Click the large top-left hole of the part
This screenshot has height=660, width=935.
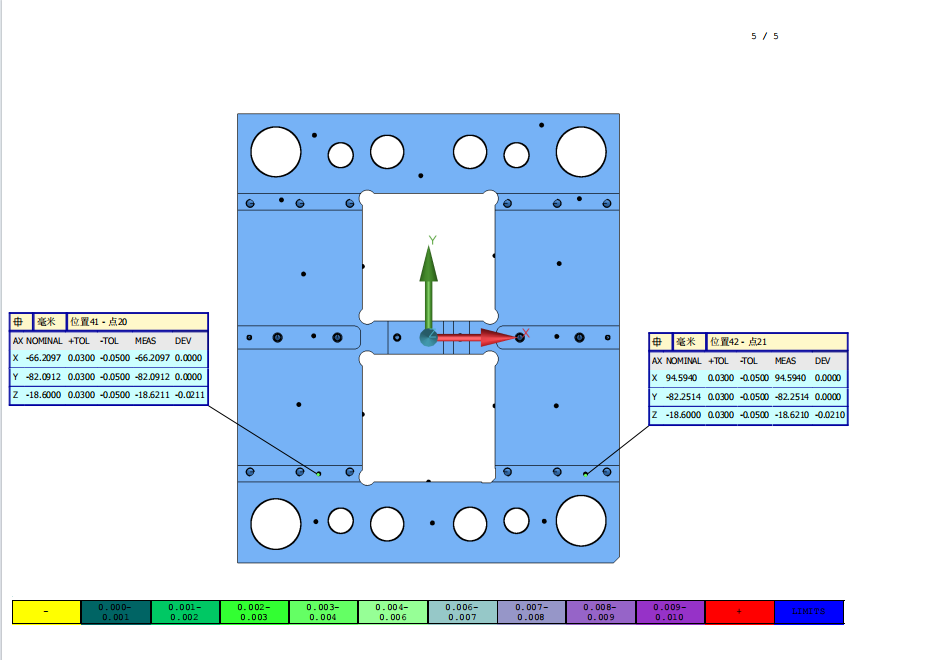coord(275,151)
